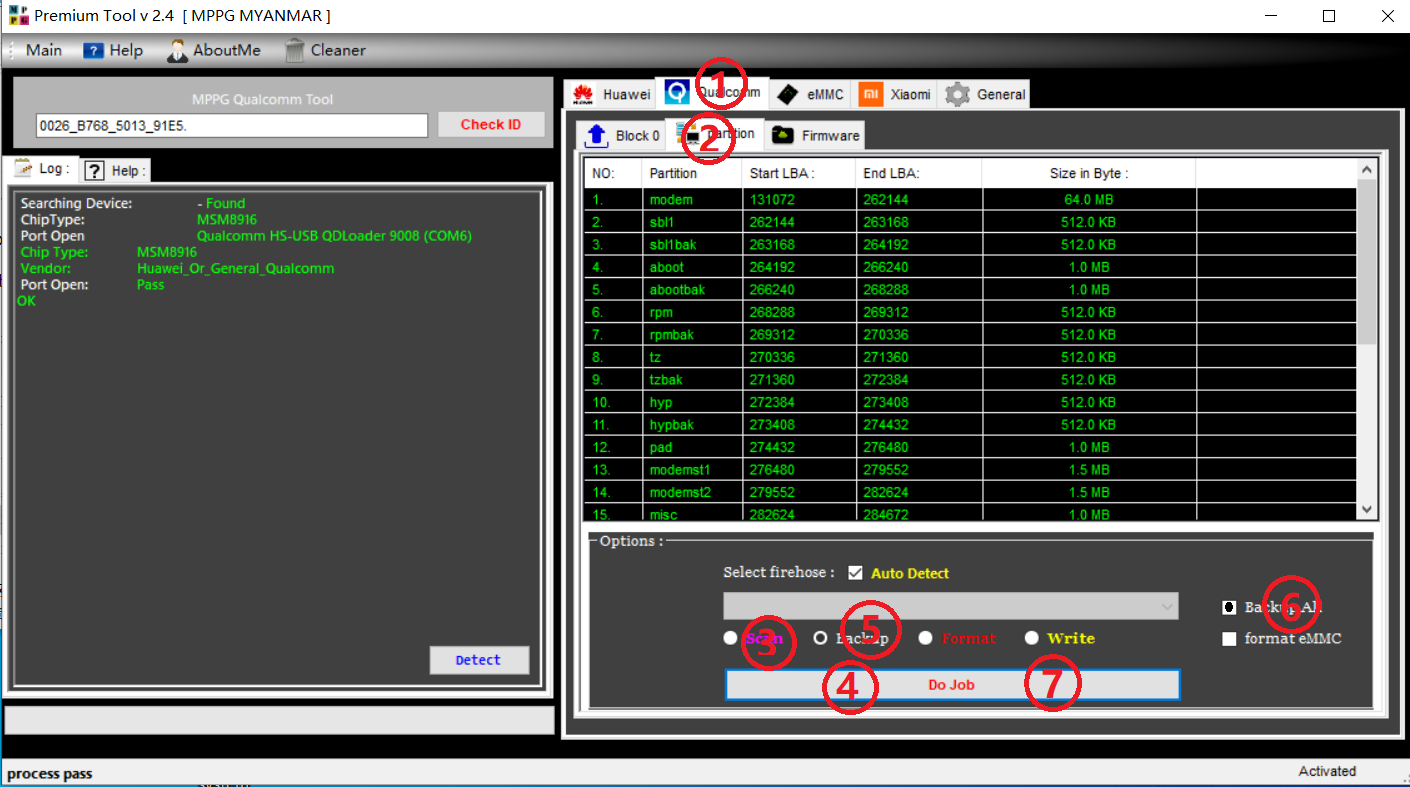This screenshot has width=1410, height=787.
Task: Click the device ID input field
Action: click(232, 125)
